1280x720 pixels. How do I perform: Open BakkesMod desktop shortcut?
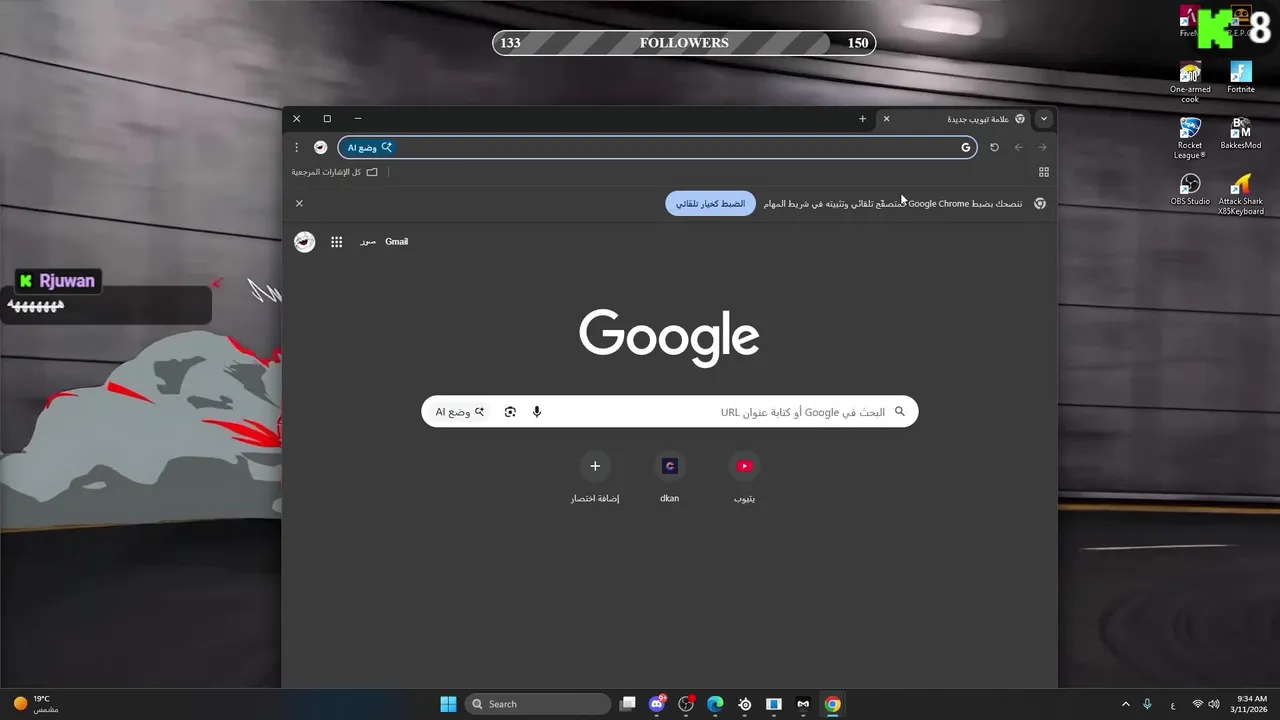pos(1241,133)
